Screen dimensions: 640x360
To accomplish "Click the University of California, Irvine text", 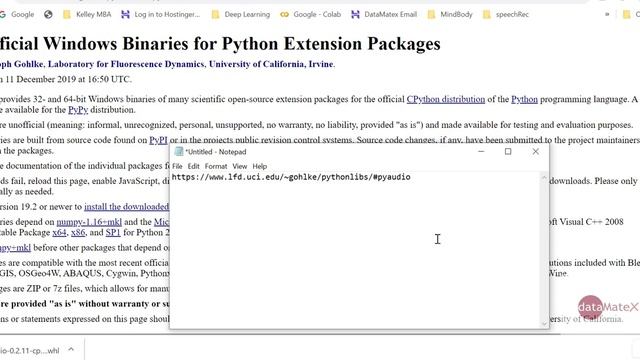I will [271, 64].
